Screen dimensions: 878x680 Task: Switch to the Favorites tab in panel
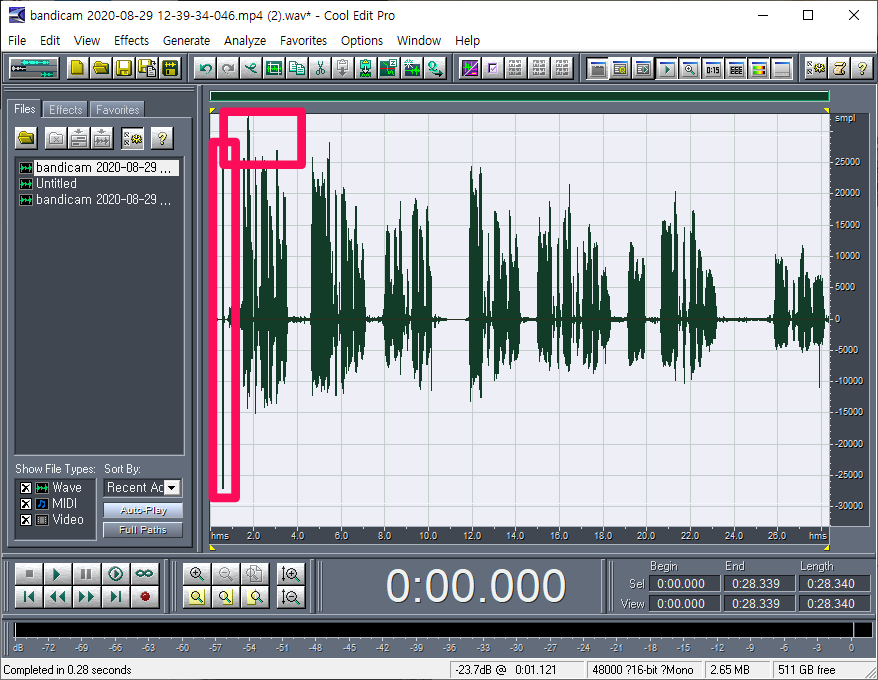click(117, 110)
